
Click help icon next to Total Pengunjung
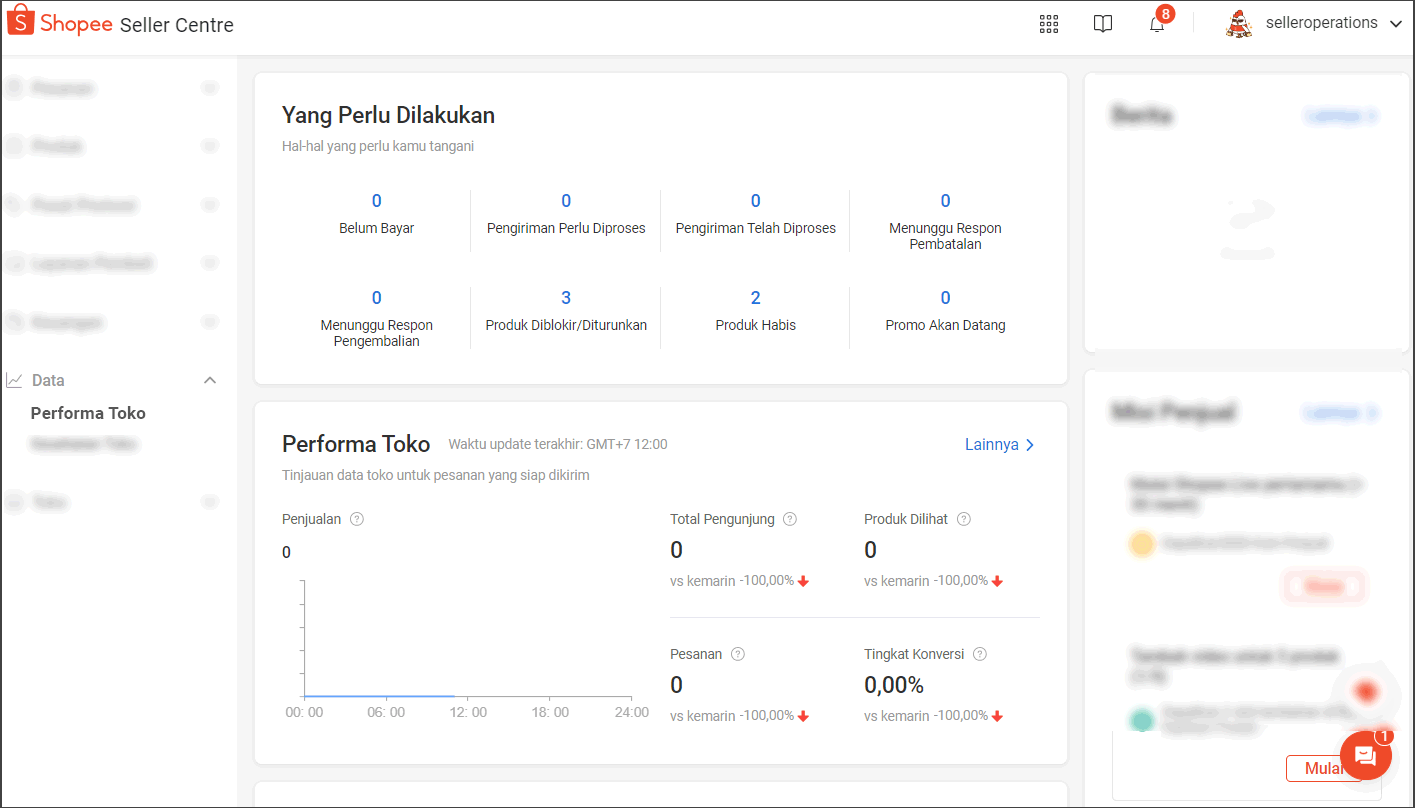click(790, 519)
